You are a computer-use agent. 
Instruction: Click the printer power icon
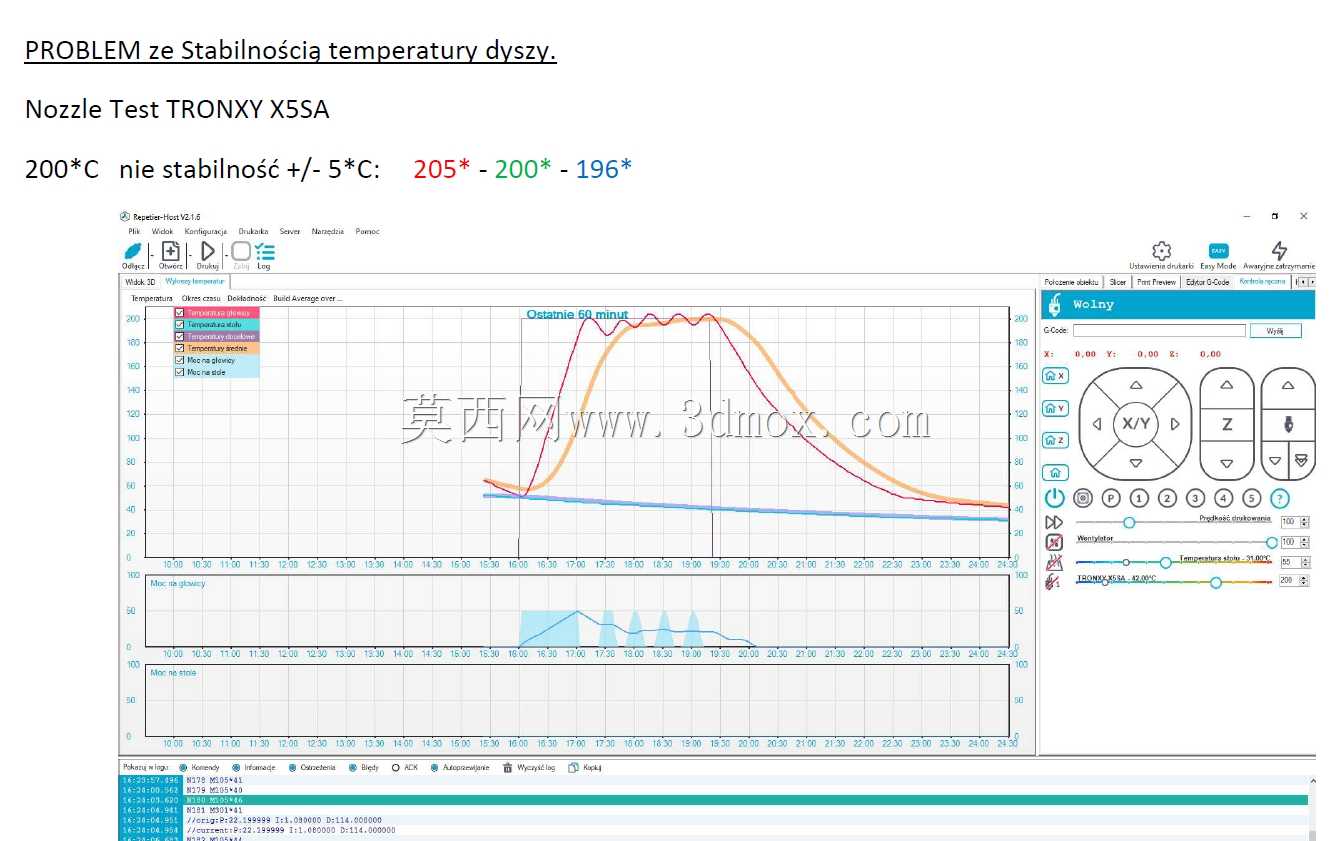click(1054, 498)
